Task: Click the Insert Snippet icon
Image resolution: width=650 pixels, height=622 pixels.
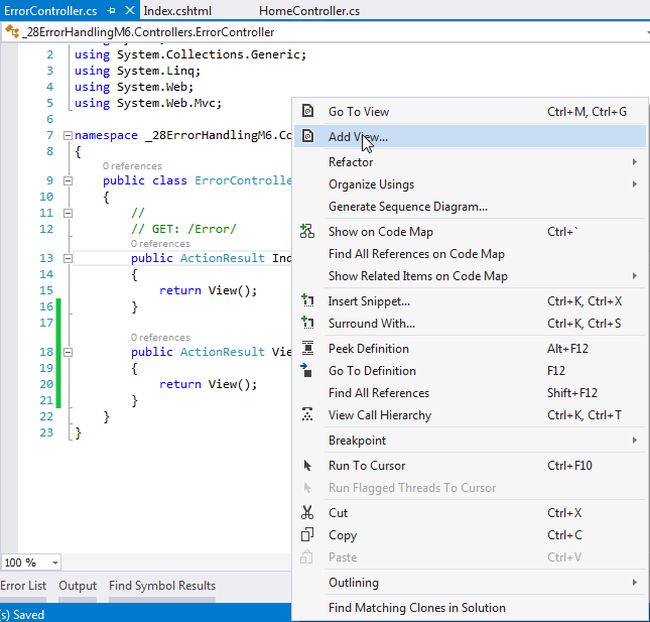Action: (x=308, y=301)
